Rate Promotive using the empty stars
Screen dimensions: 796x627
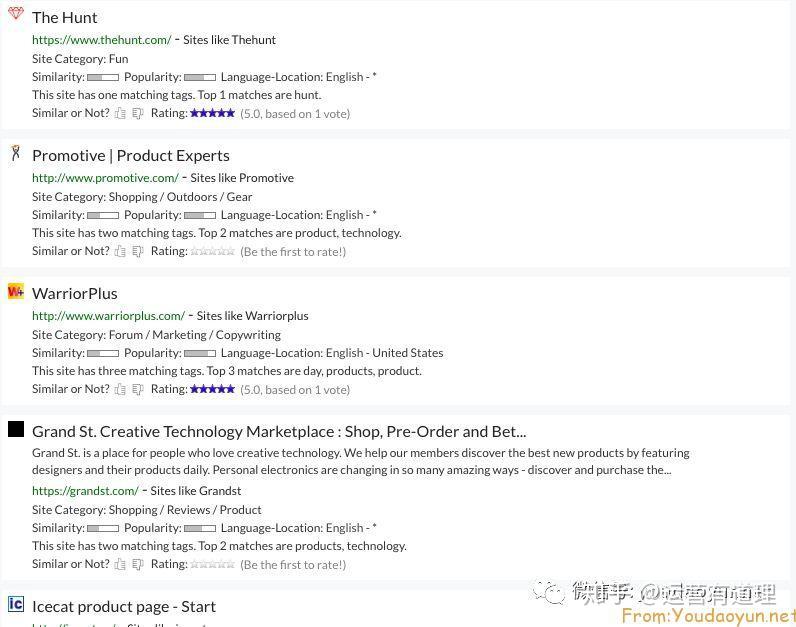(212, 251)
